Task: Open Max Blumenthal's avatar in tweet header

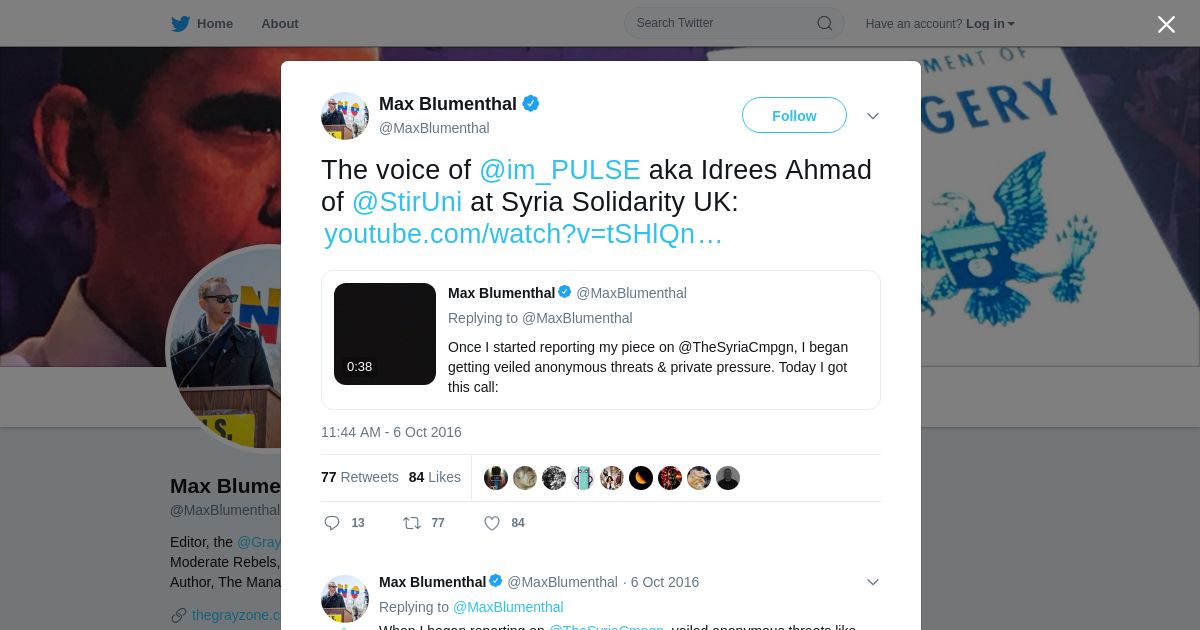Action: (x=345, y=116)
